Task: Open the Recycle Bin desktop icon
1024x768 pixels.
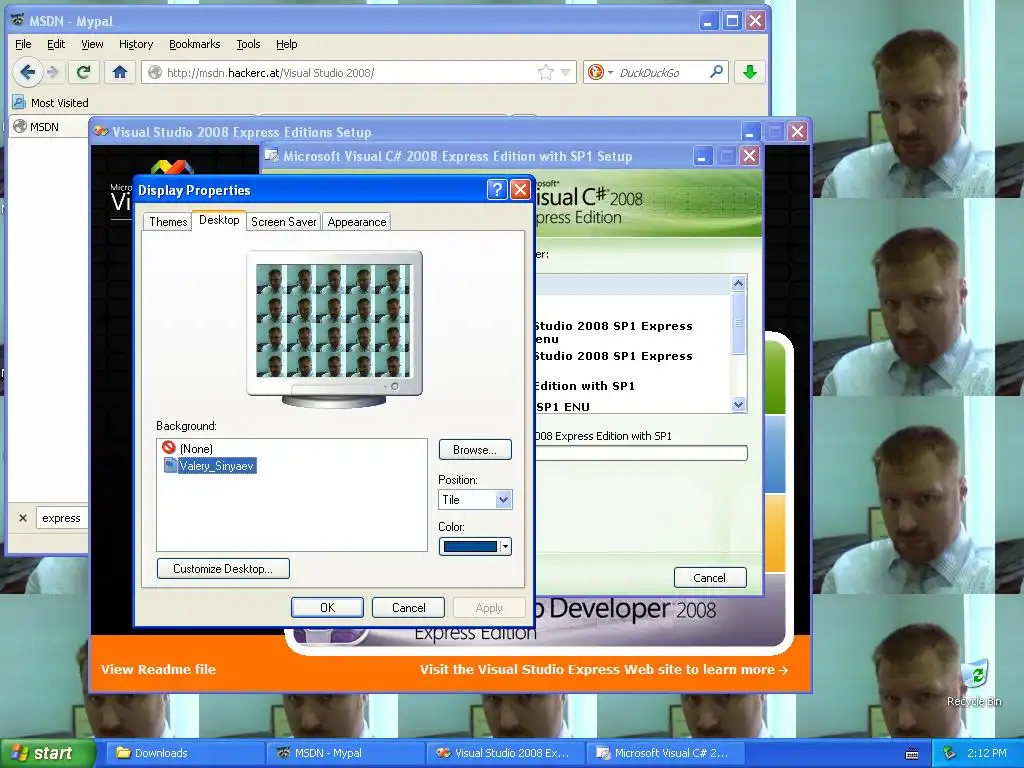Action: [974, 682]
